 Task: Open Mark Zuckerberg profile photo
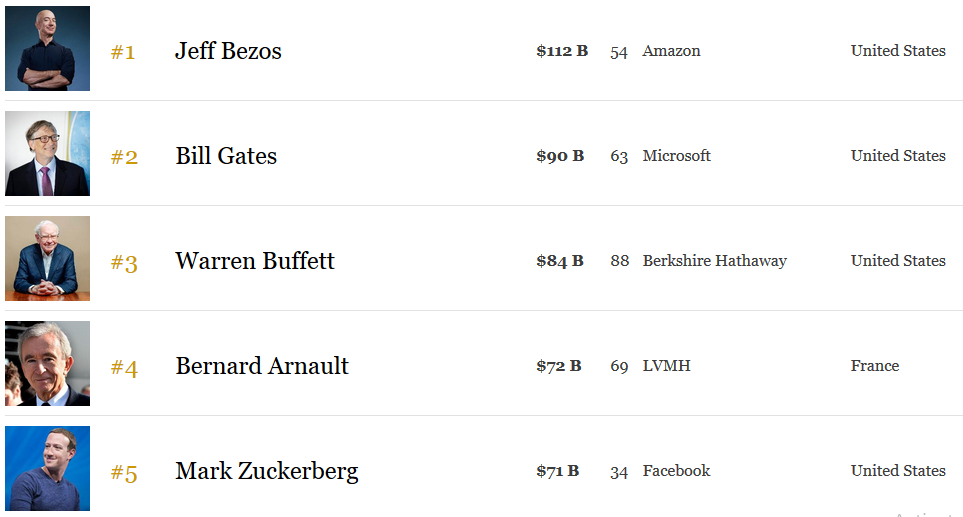tap(47, 468)
